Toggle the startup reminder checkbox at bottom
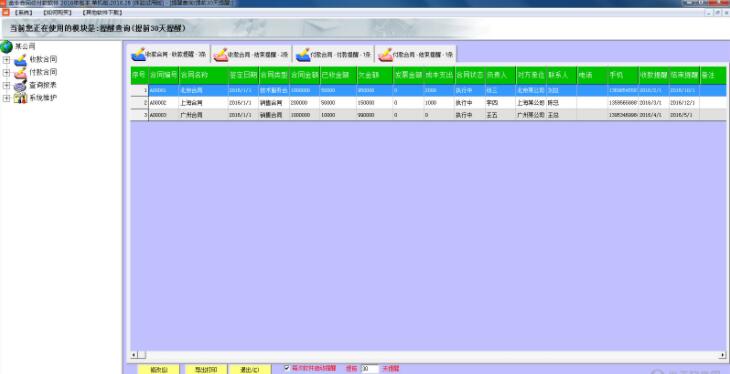This screenshot has width=730, height=374. coord(287,368)
